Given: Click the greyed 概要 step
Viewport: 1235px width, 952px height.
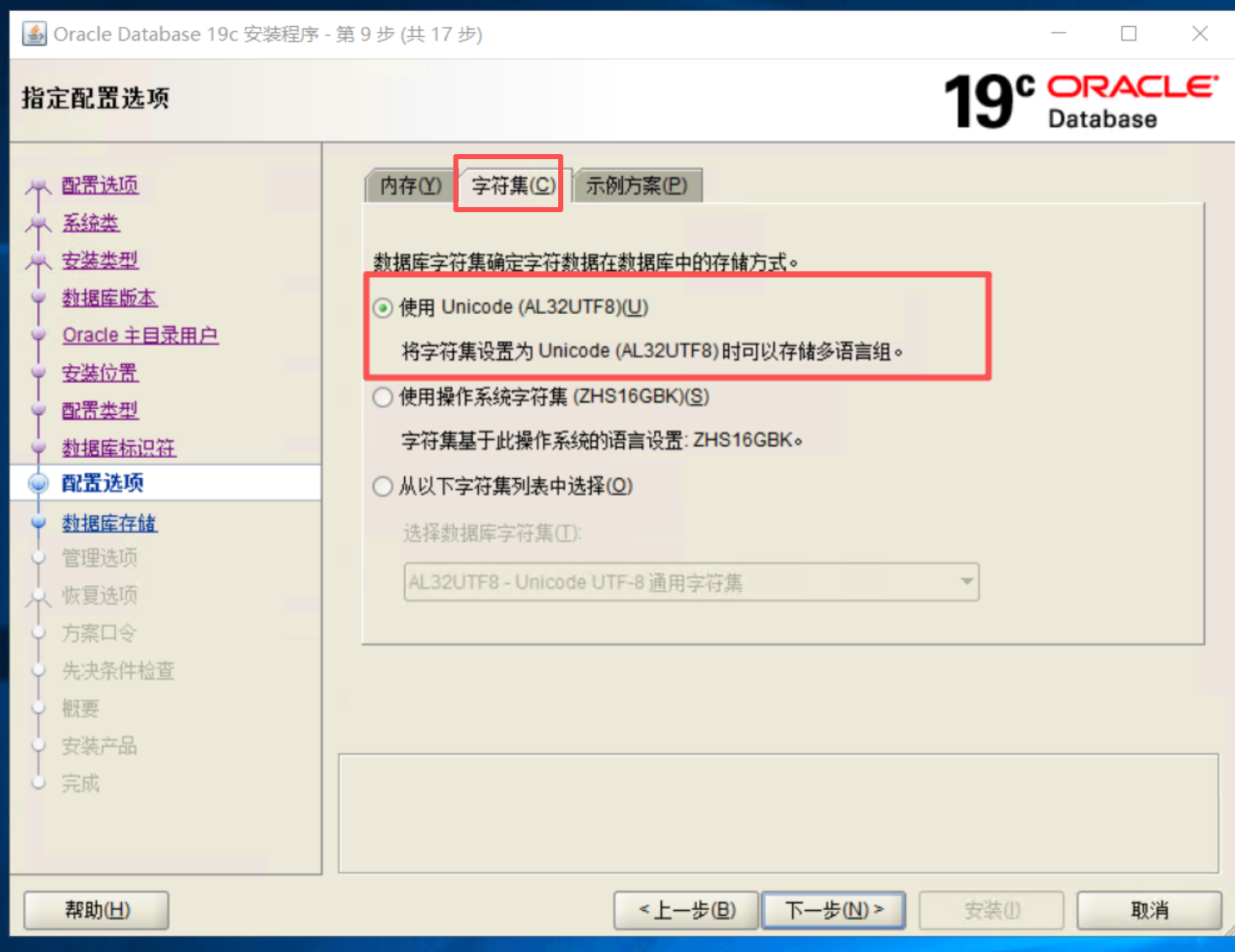Looking at the screenshot, I should coord(81,709).
